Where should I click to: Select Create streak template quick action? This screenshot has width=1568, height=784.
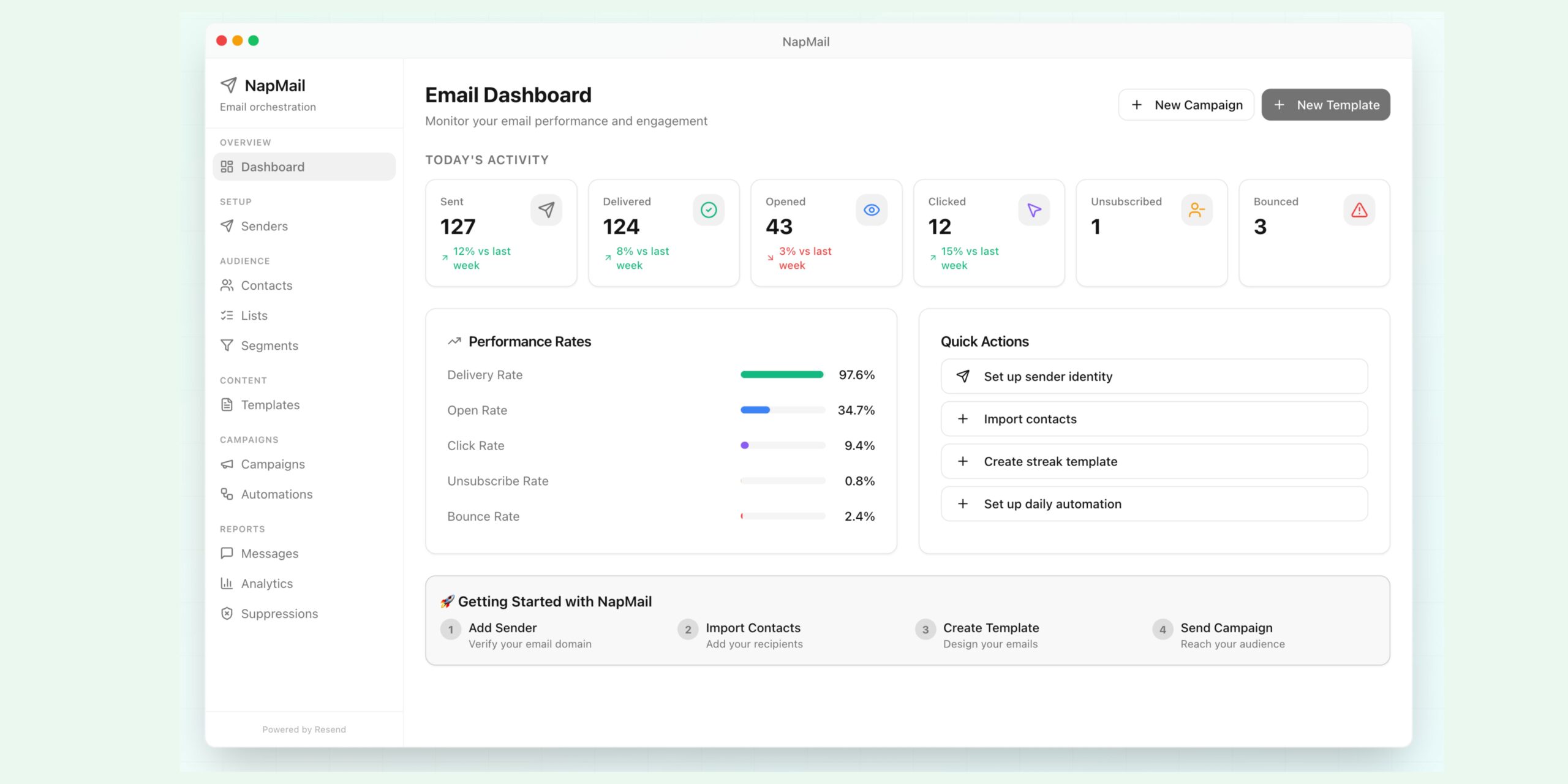1154,461
